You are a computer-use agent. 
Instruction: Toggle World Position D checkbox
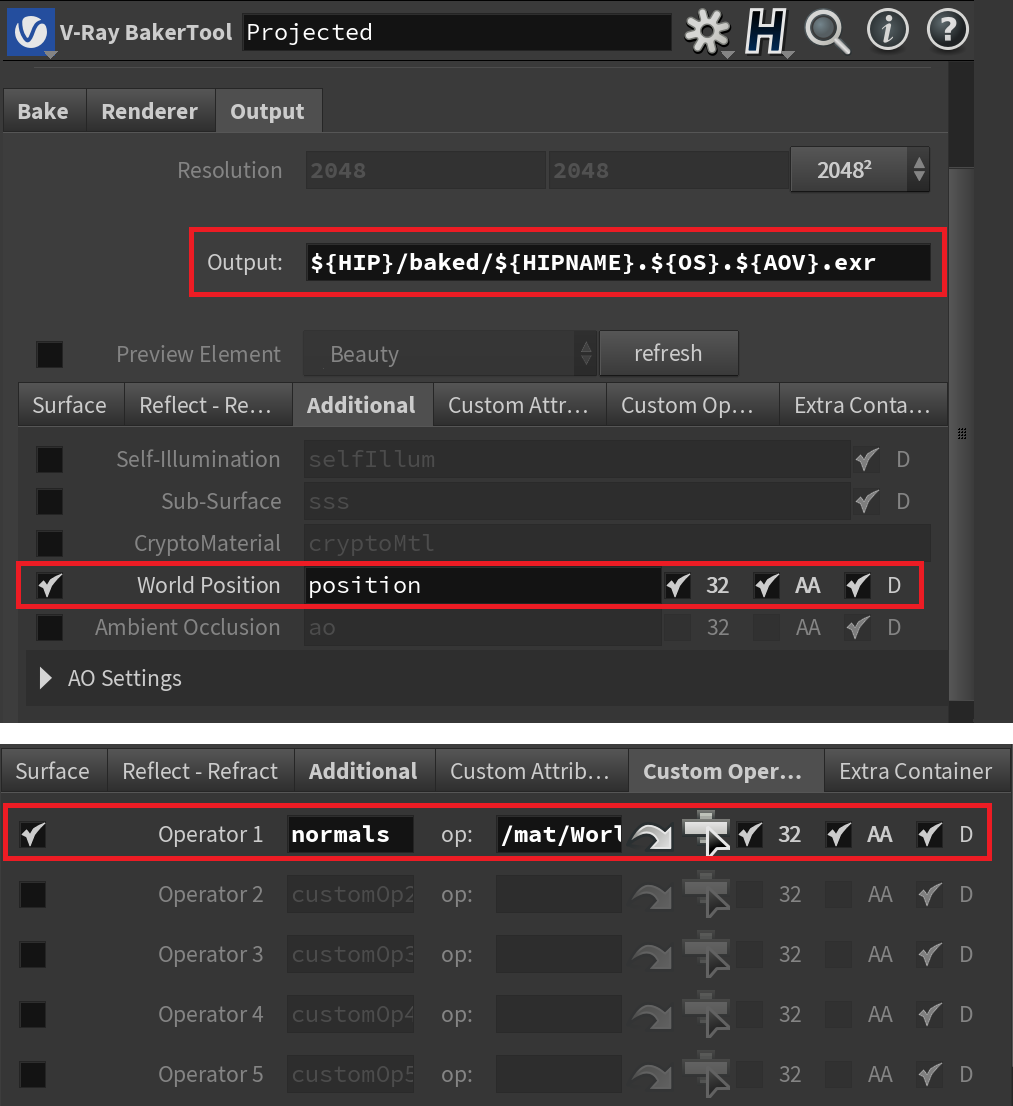(x=858, y=585)
